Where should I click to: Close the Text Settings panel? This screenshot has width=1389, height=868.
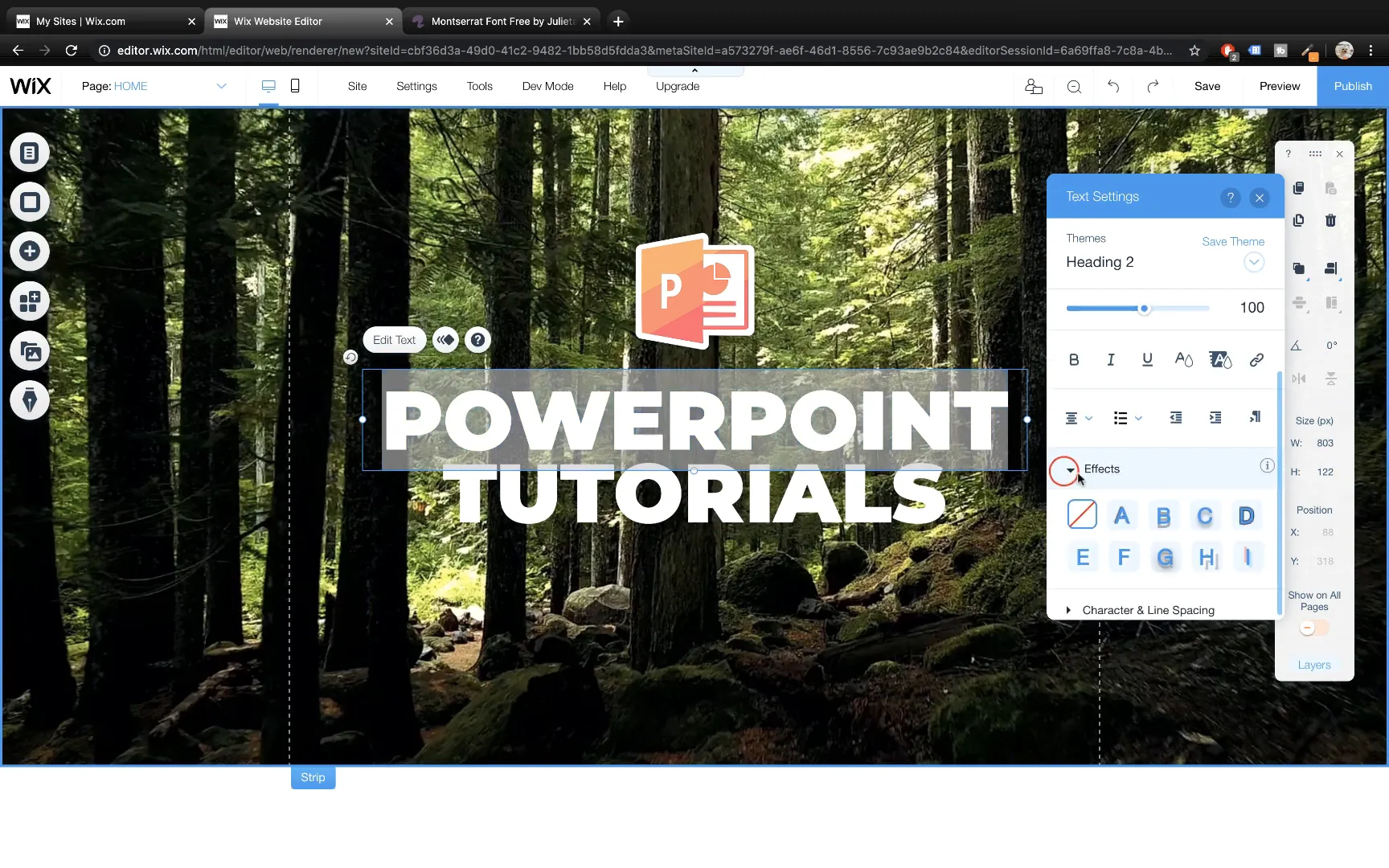(x=1260, y=198)
